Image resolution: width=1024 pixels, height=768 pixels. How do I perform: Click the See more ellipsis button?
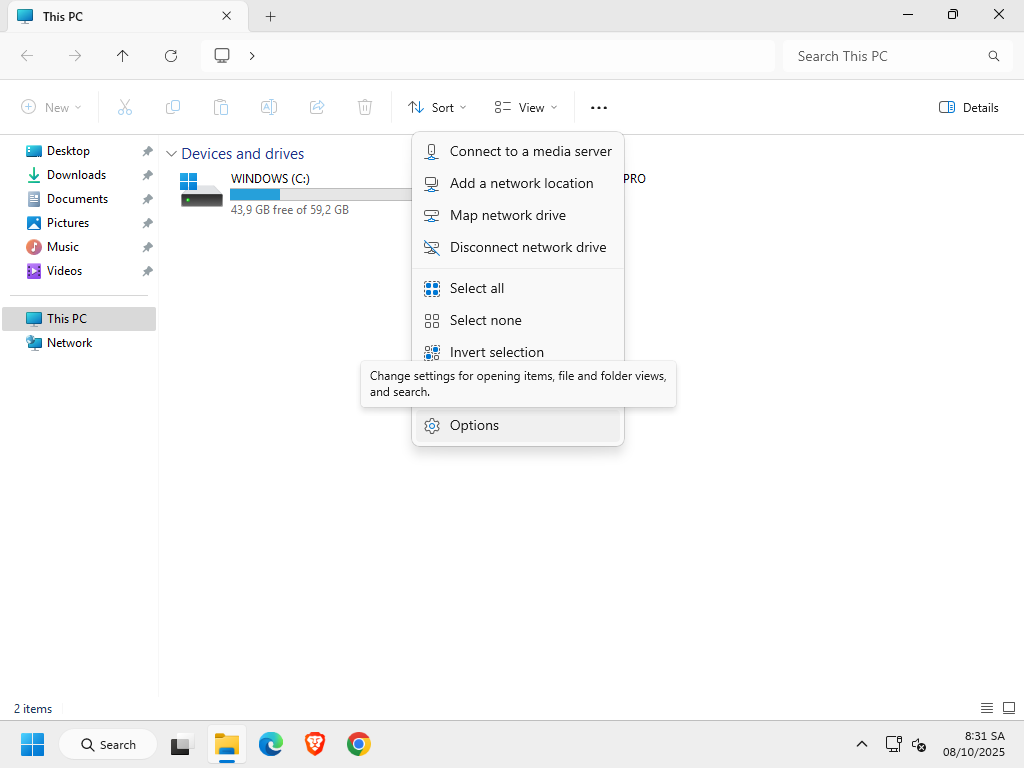pos(598,108)
